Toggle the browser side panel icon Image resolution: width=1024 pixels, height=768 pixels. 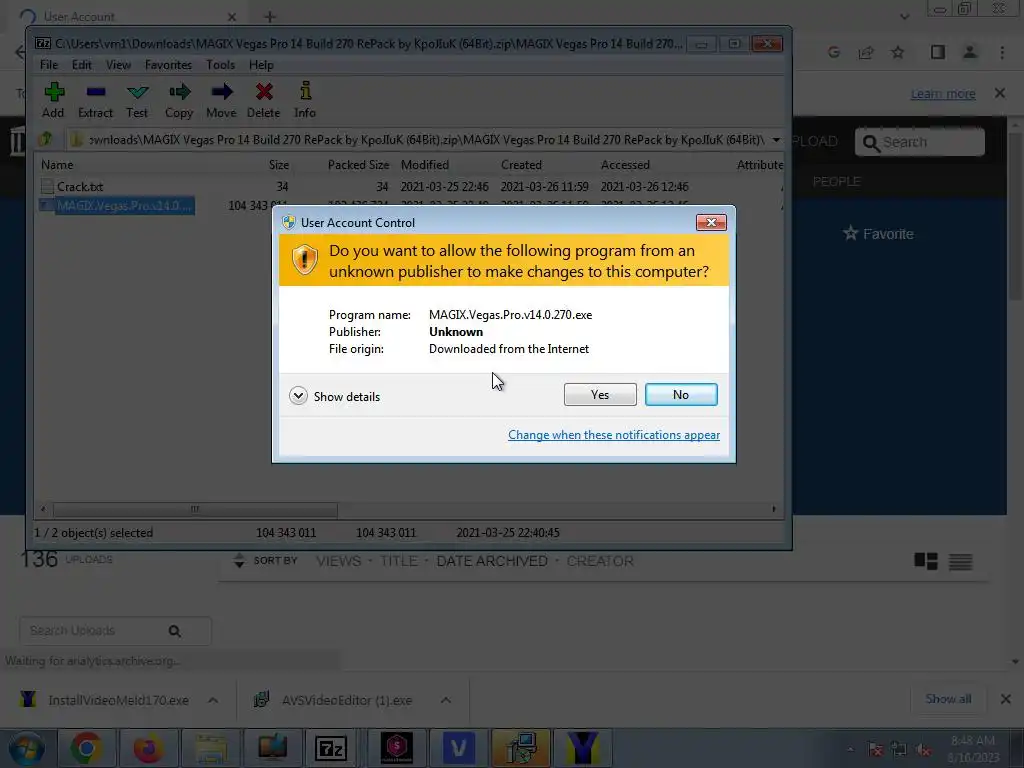click(938, 52)
